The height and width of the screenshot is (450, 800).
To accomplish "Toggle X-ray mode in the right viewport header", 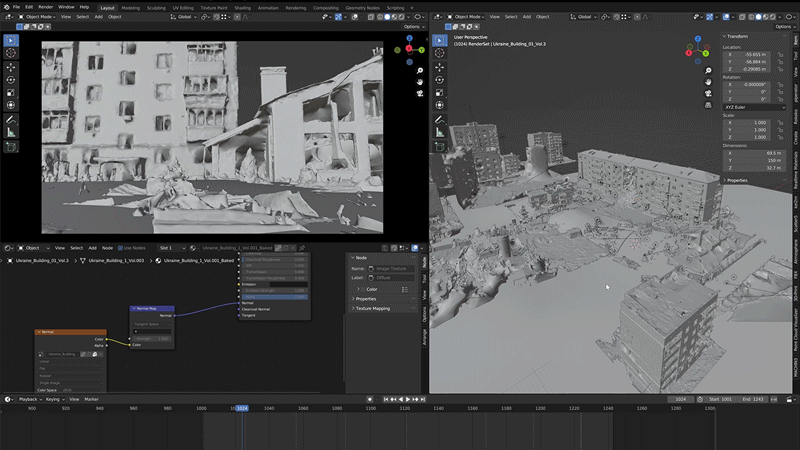I will tap(742, 17).
